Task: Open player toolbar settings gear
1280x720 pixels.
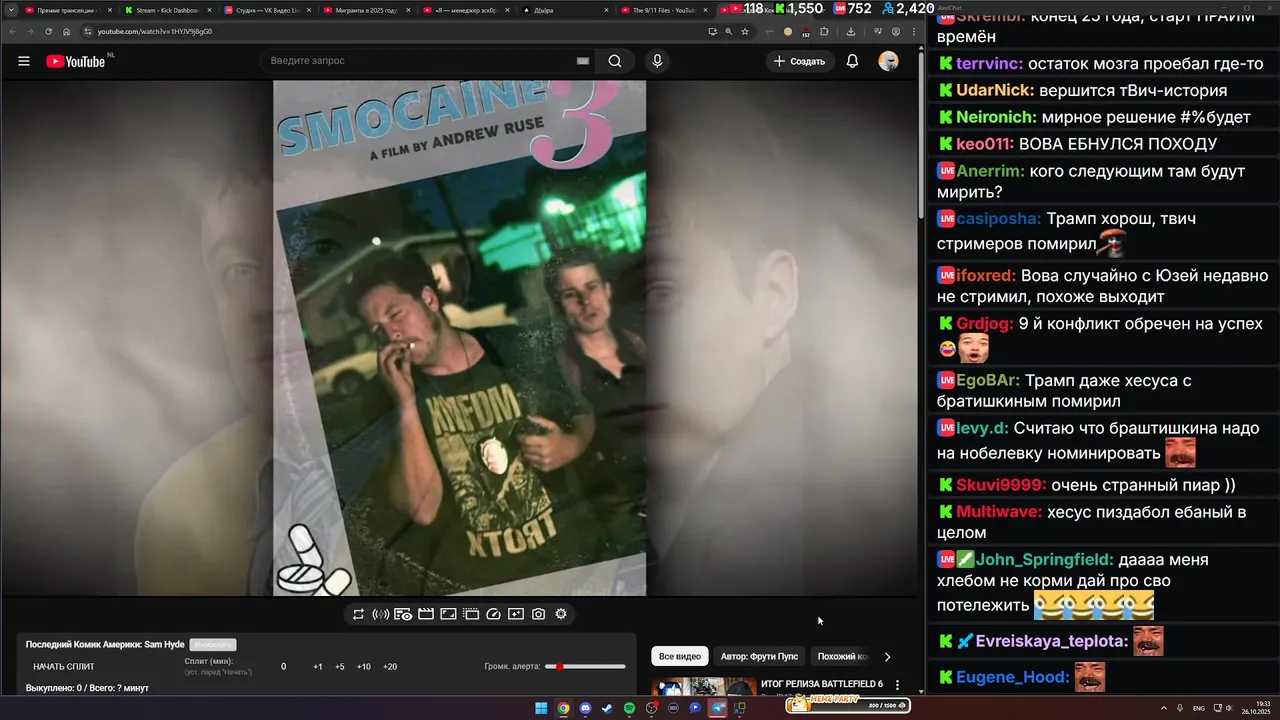Action: click(x=561, y=614)
